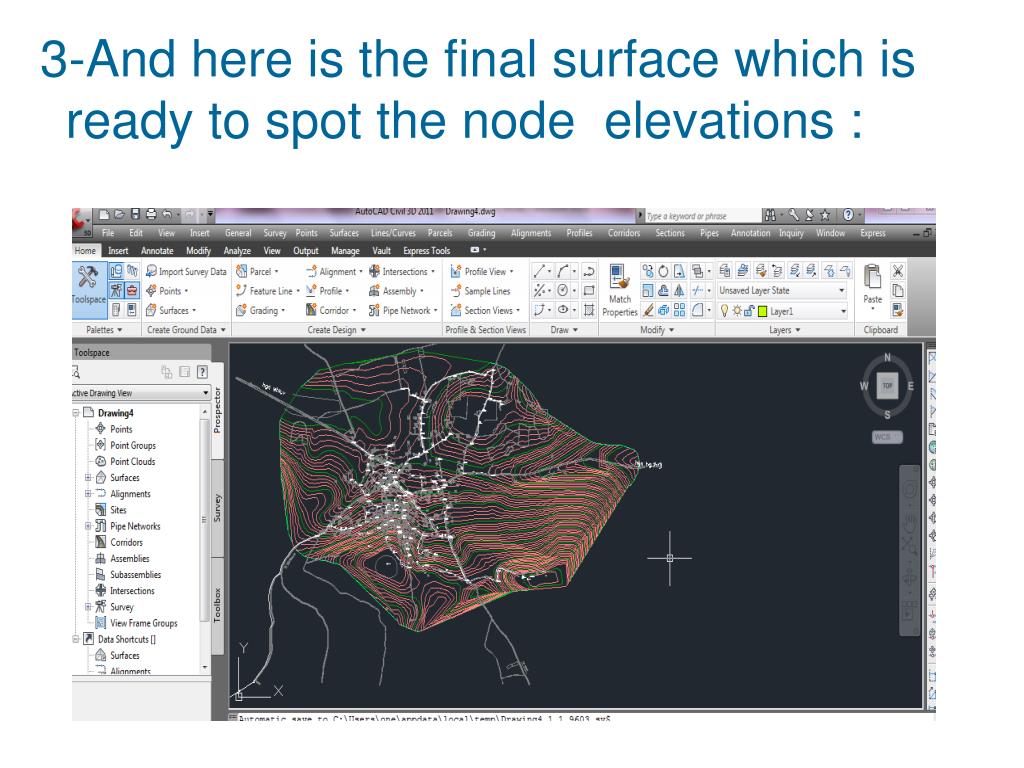Open the Pipes menu
The width and height of the screenshot is (1024, 768).
pos(709,233)
